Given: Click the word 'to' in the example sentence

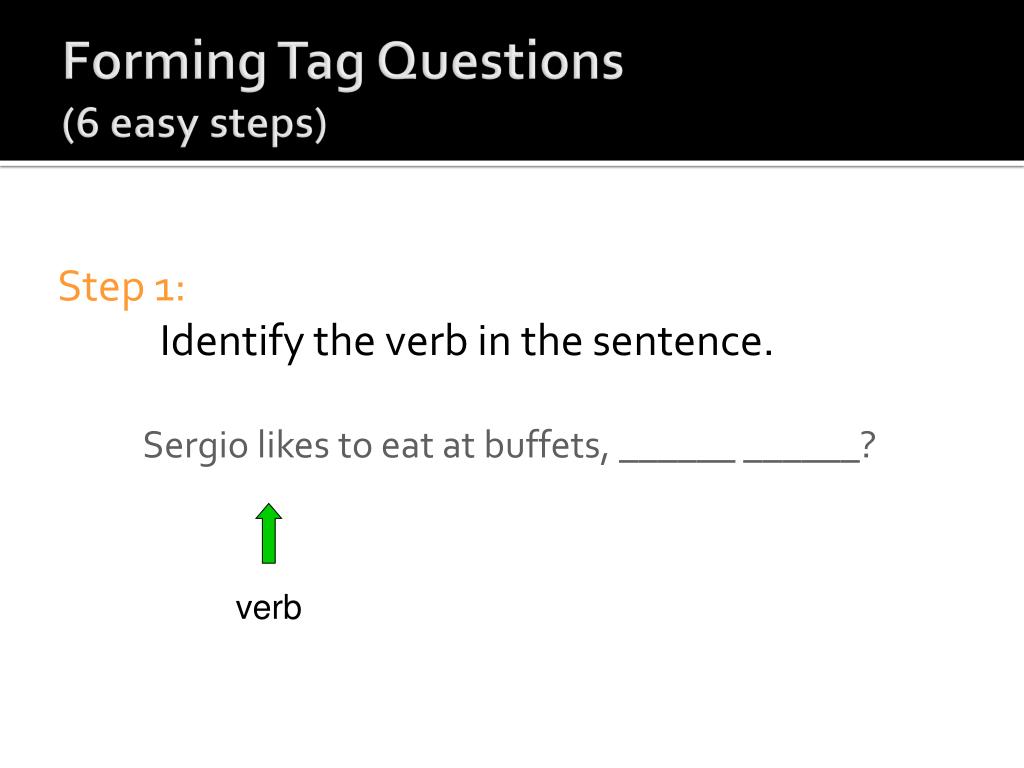Looking at the screenshot, I should pyautogui.click(x=355, y=447).
